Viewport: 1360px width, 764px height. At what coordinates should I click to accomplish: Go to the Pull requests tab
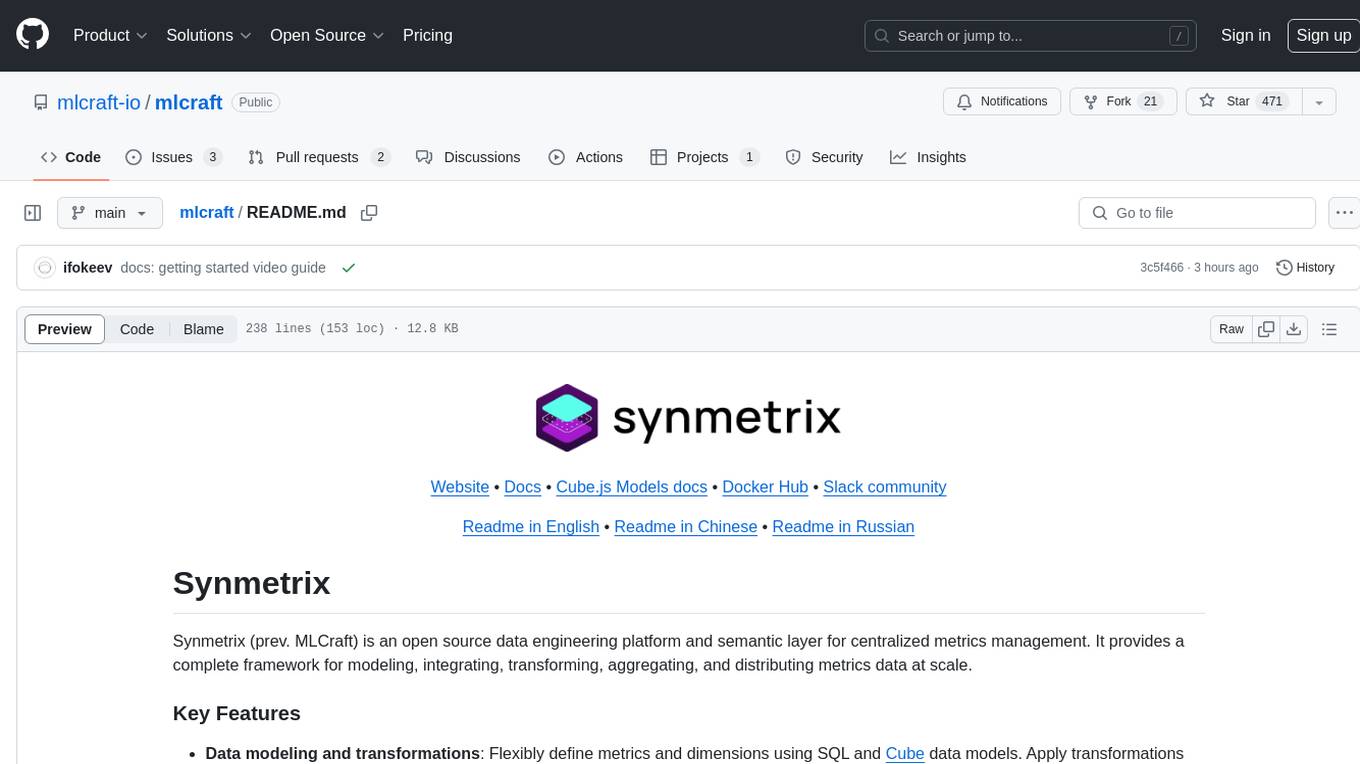click(317, 157)
